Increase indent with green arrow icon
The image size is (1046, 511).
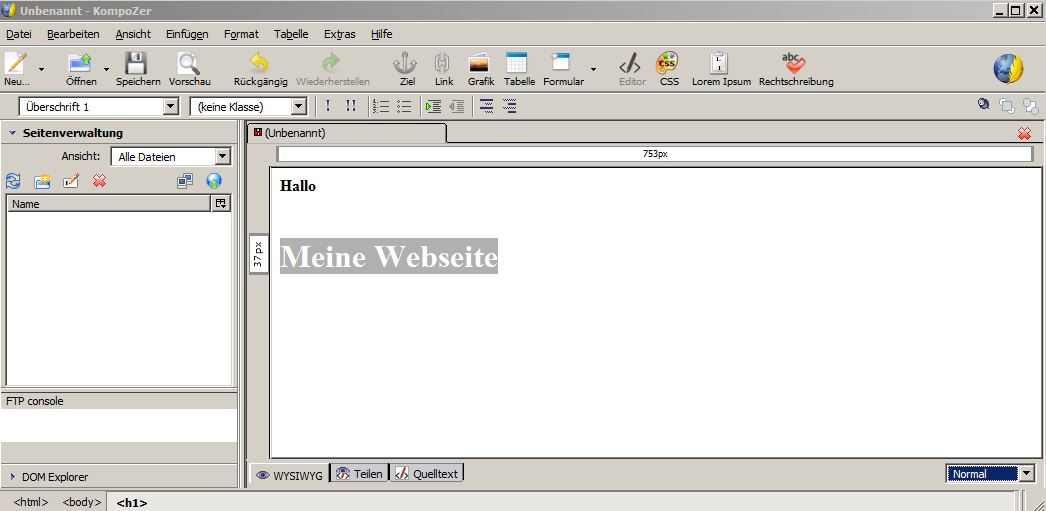pyautogui.click(x=434, y=106)
